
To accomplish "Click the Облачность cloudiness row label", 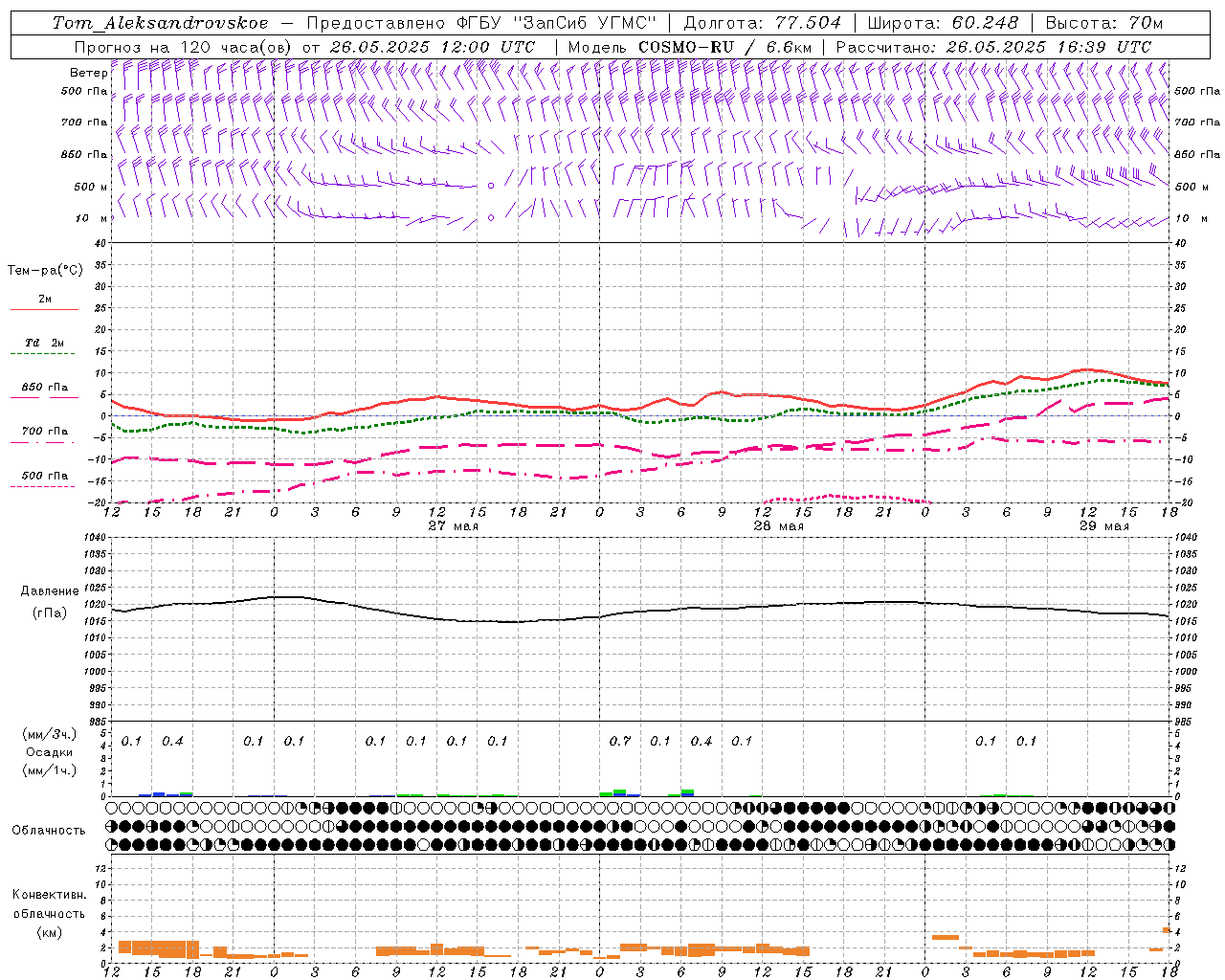I will point(49,831).
